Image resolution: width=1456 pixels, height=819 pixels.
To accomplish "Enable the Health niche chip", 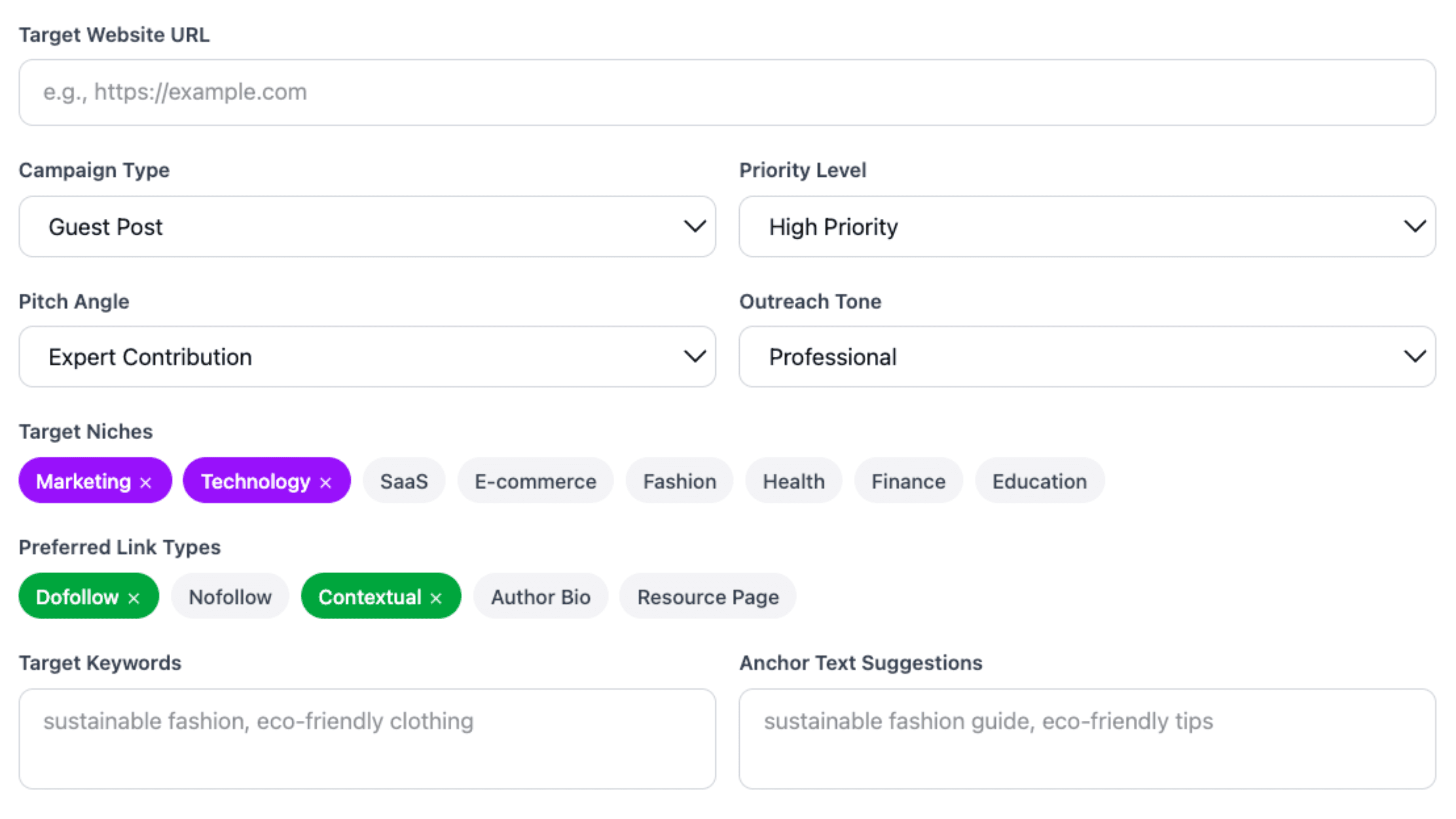I will (794, 482).
